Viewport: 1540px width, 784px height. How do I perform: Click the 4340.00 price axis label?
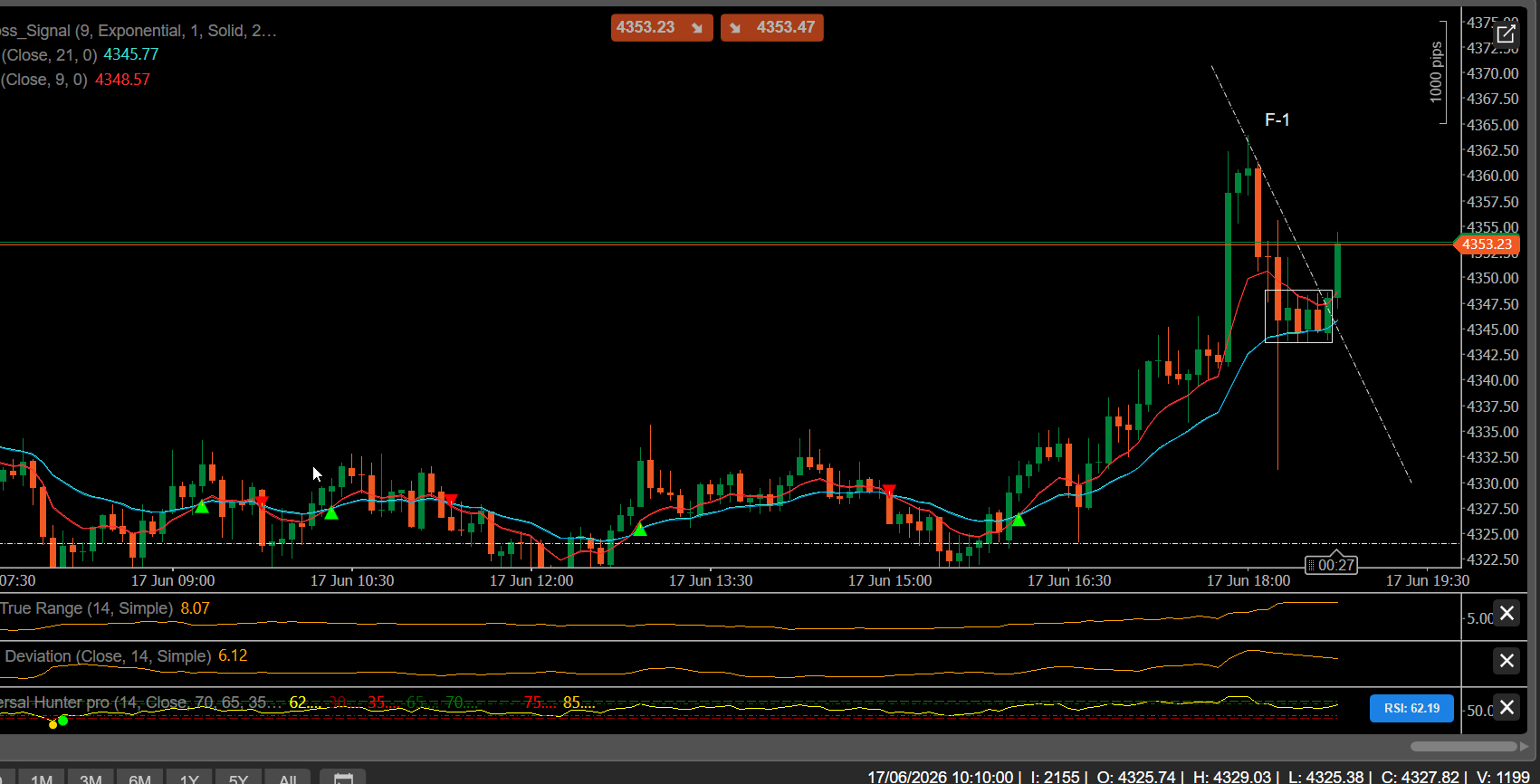coord(1493,380)
